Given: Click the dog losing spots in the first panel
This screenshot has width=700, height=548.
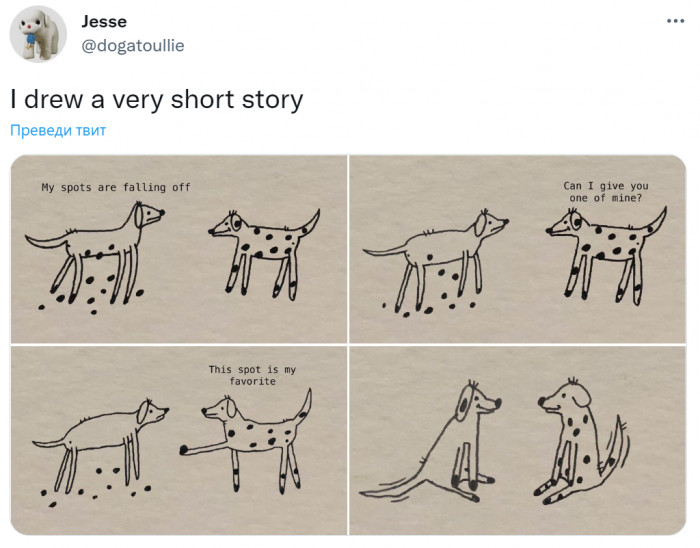Looking at the screenshot, I should (x=95, y=253).
